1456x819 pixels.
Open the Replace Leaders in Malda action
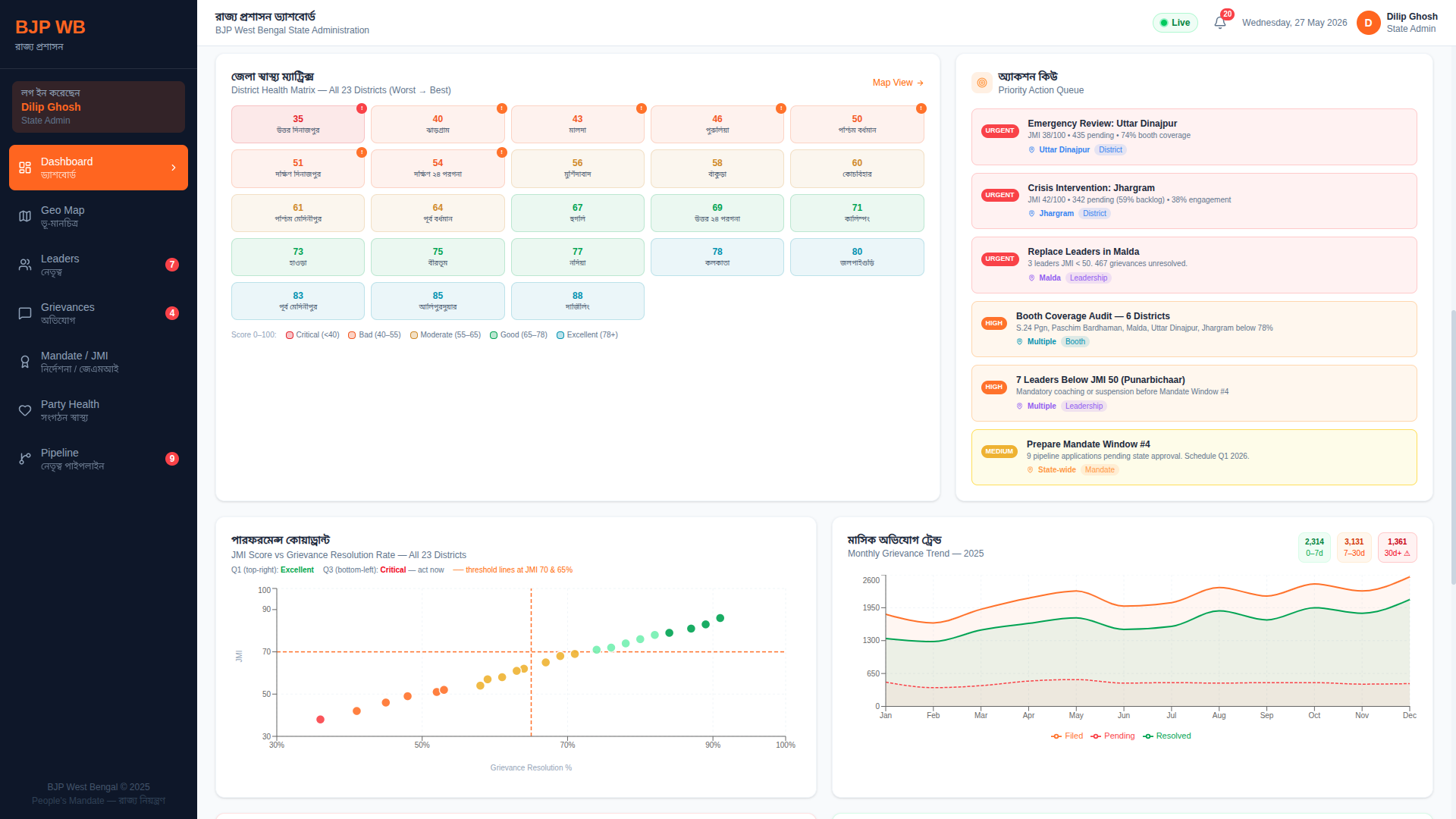click(x=1194, y=265)
